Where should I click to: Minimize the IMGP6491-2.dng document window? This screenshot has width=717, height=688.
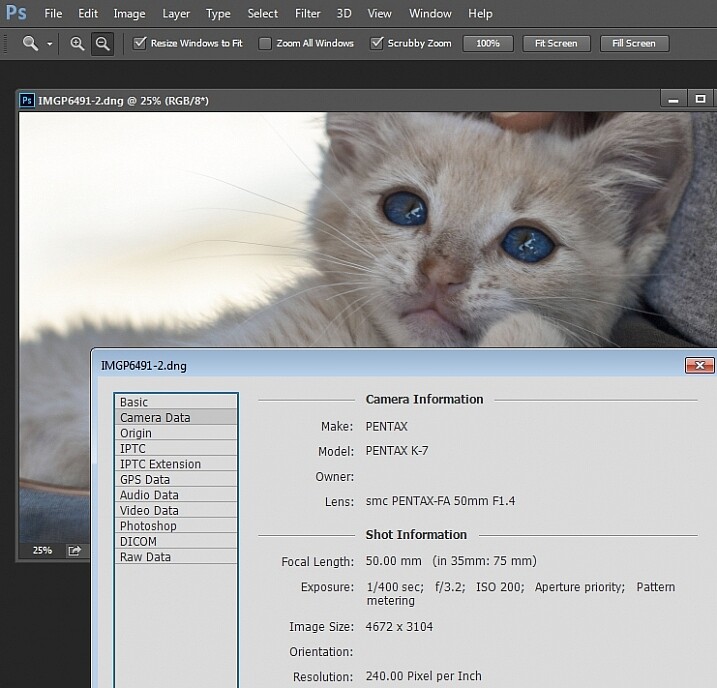[673, 99]
